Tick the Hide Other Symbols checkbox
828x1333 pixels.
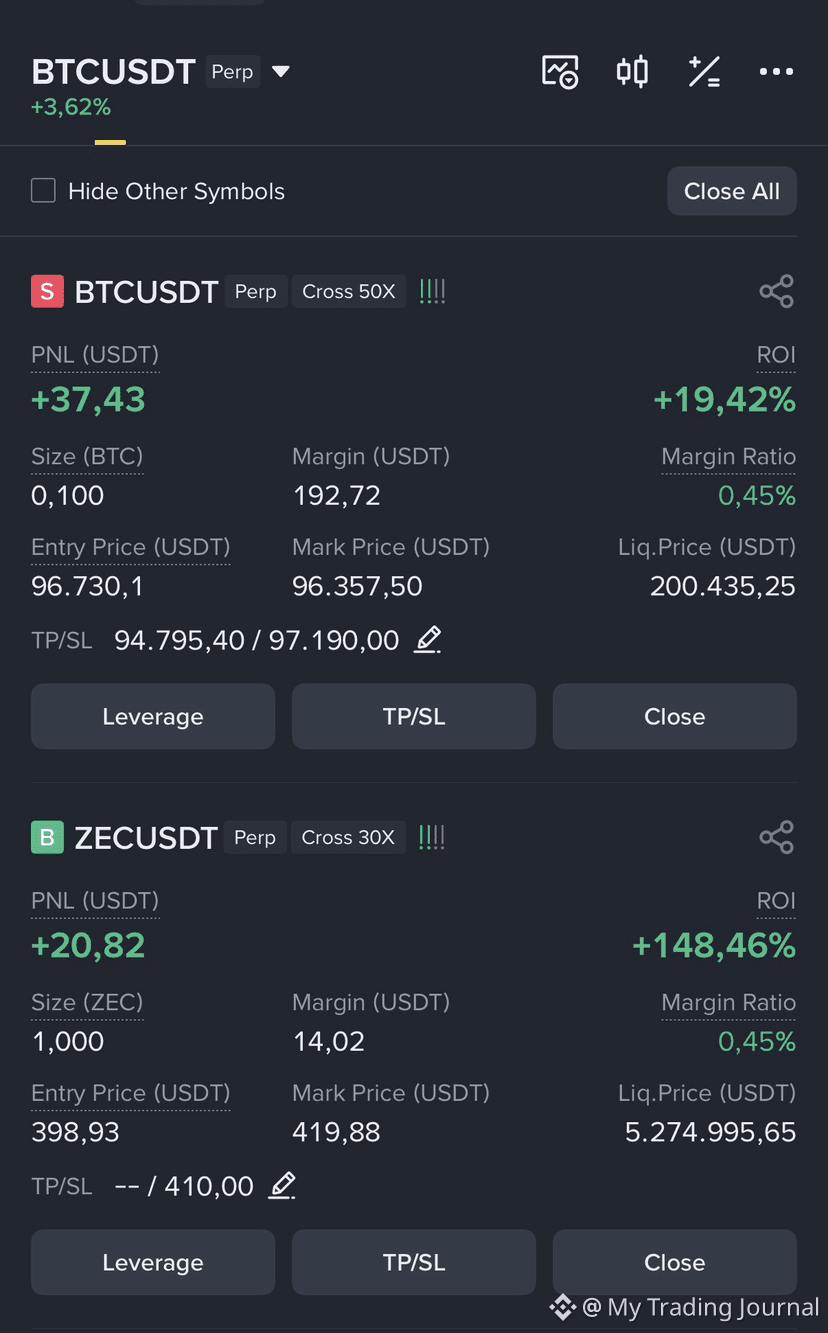point(43,190)
